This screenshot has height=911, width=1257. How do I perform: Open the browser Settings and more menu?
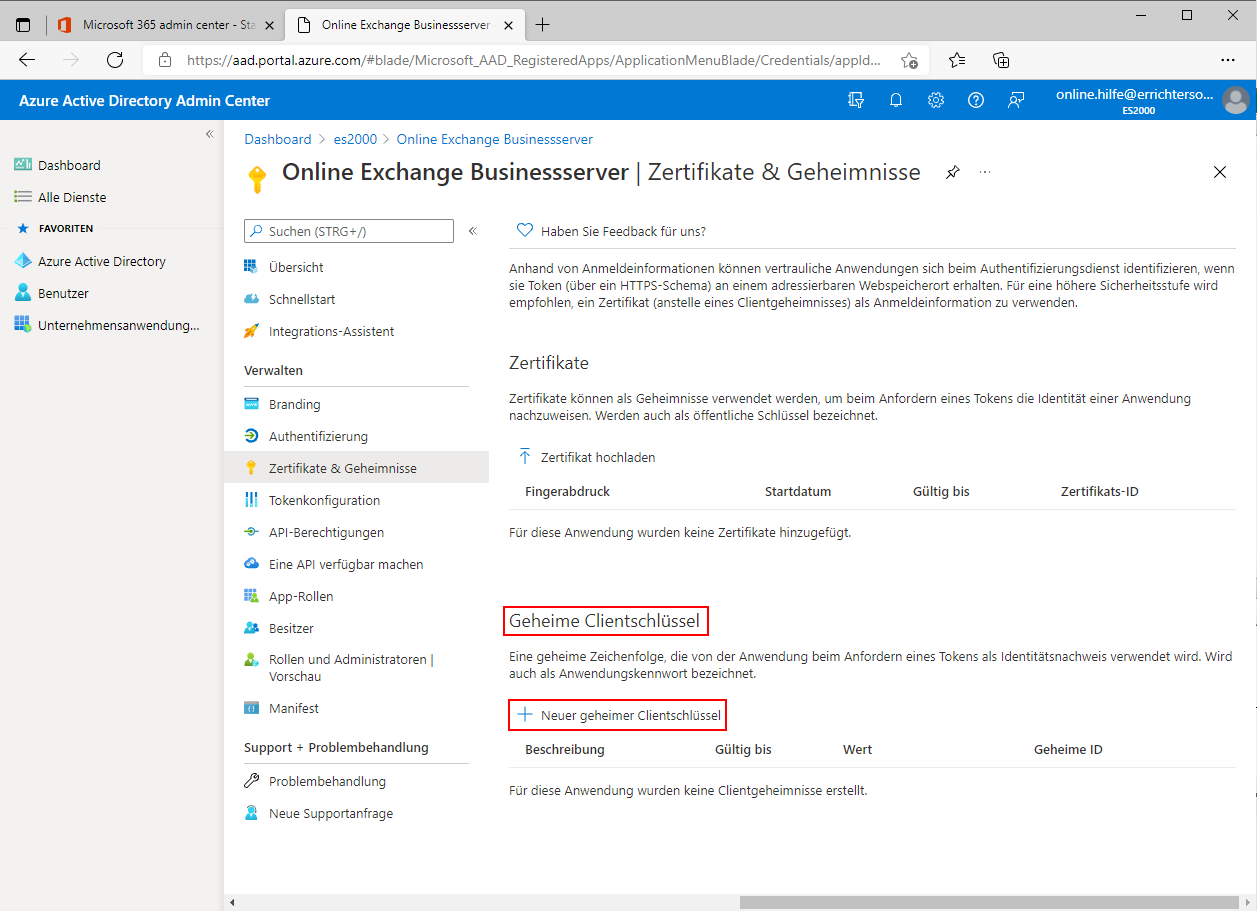1229,60
